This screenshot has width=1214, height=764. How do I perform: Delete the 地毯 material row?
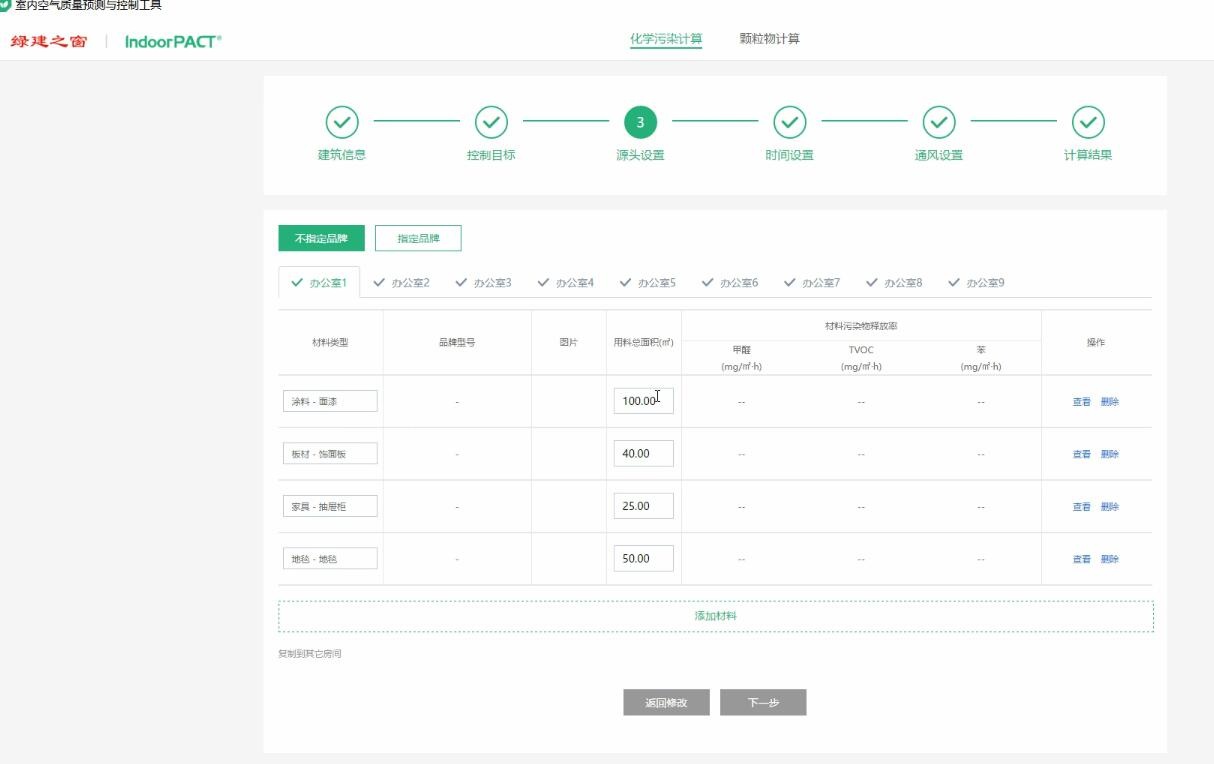(1110, 559)
